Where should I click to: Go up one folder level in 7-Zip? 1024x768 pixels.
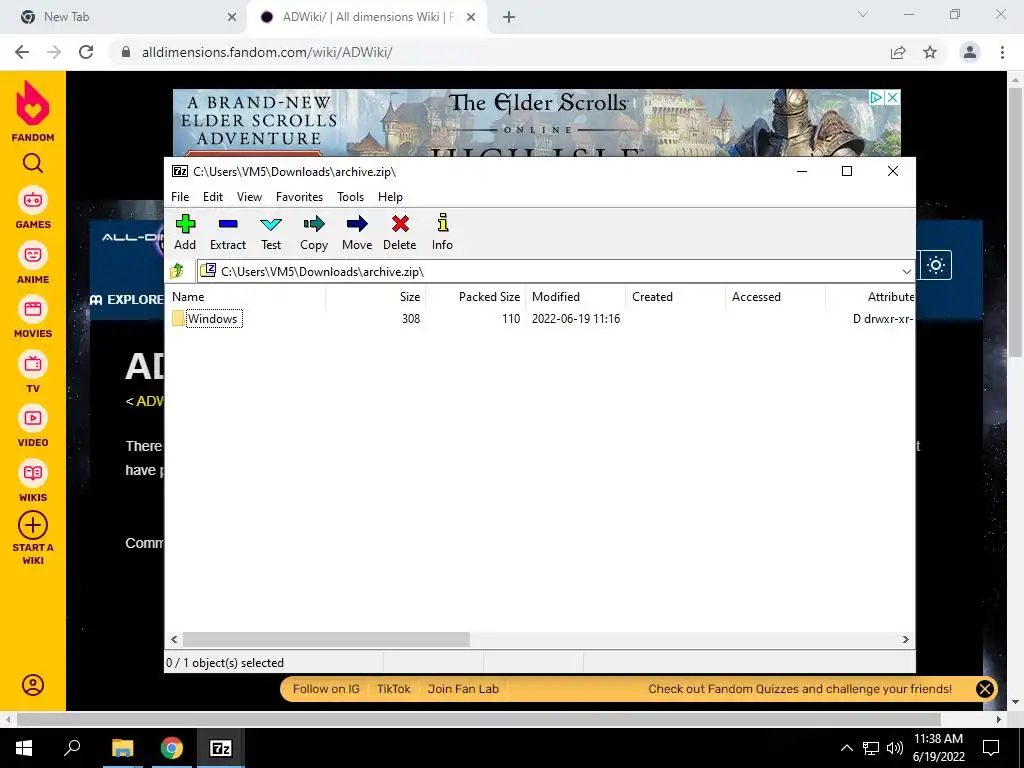pos(178,271)
